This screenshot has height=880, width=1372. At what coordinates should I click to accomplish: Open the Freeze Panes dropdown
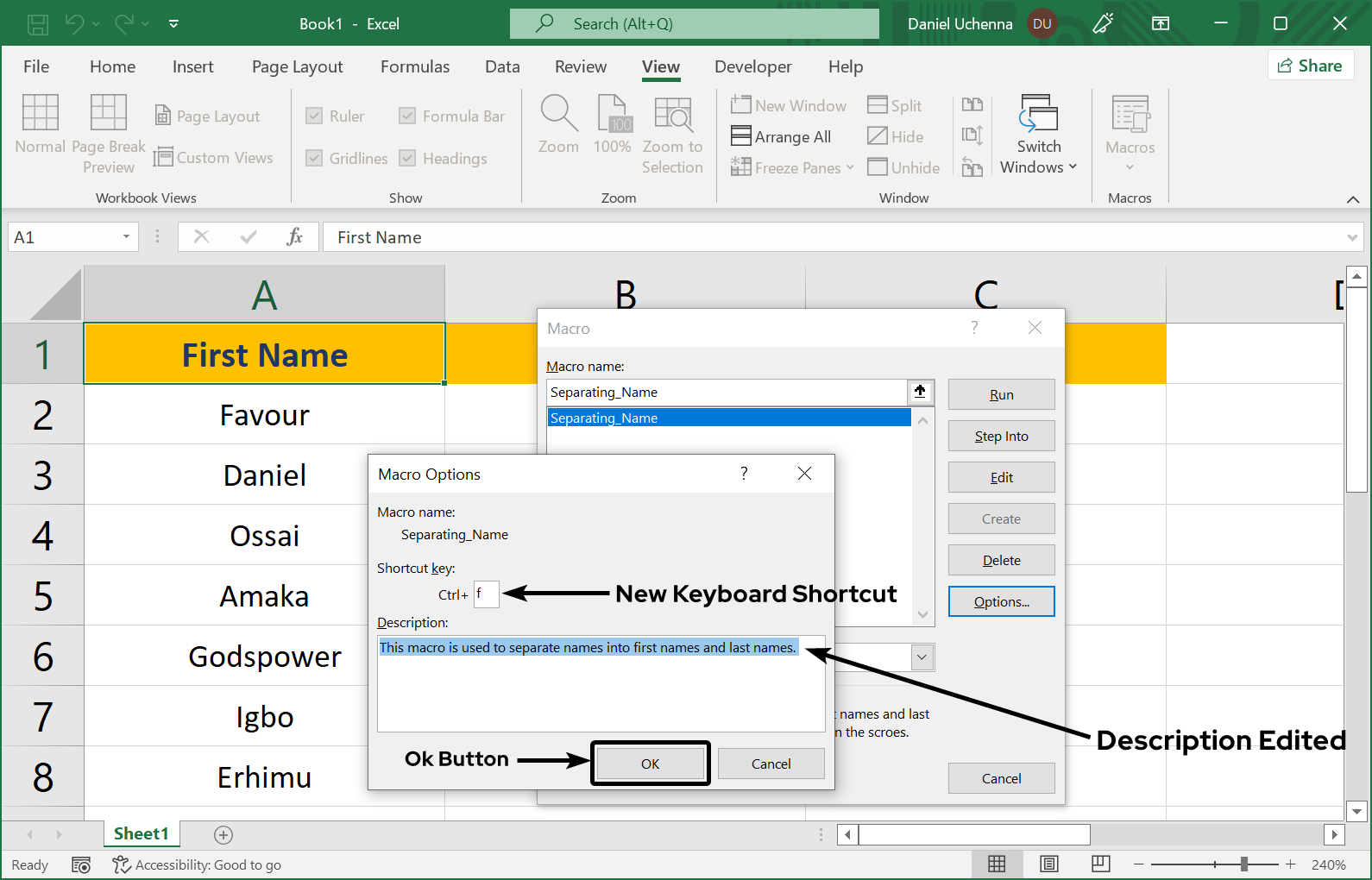792,167
